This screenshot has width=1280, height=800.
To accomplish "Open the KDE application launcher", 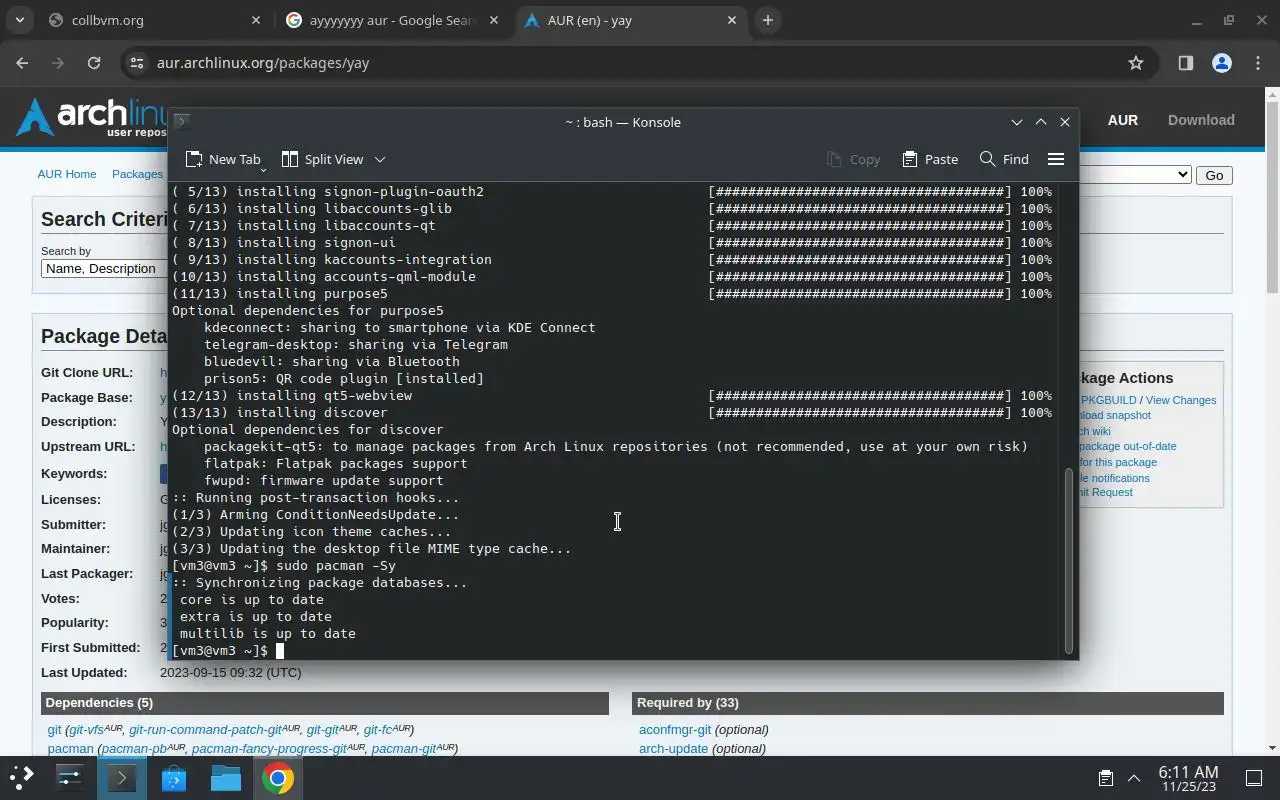I will [22, 777].
